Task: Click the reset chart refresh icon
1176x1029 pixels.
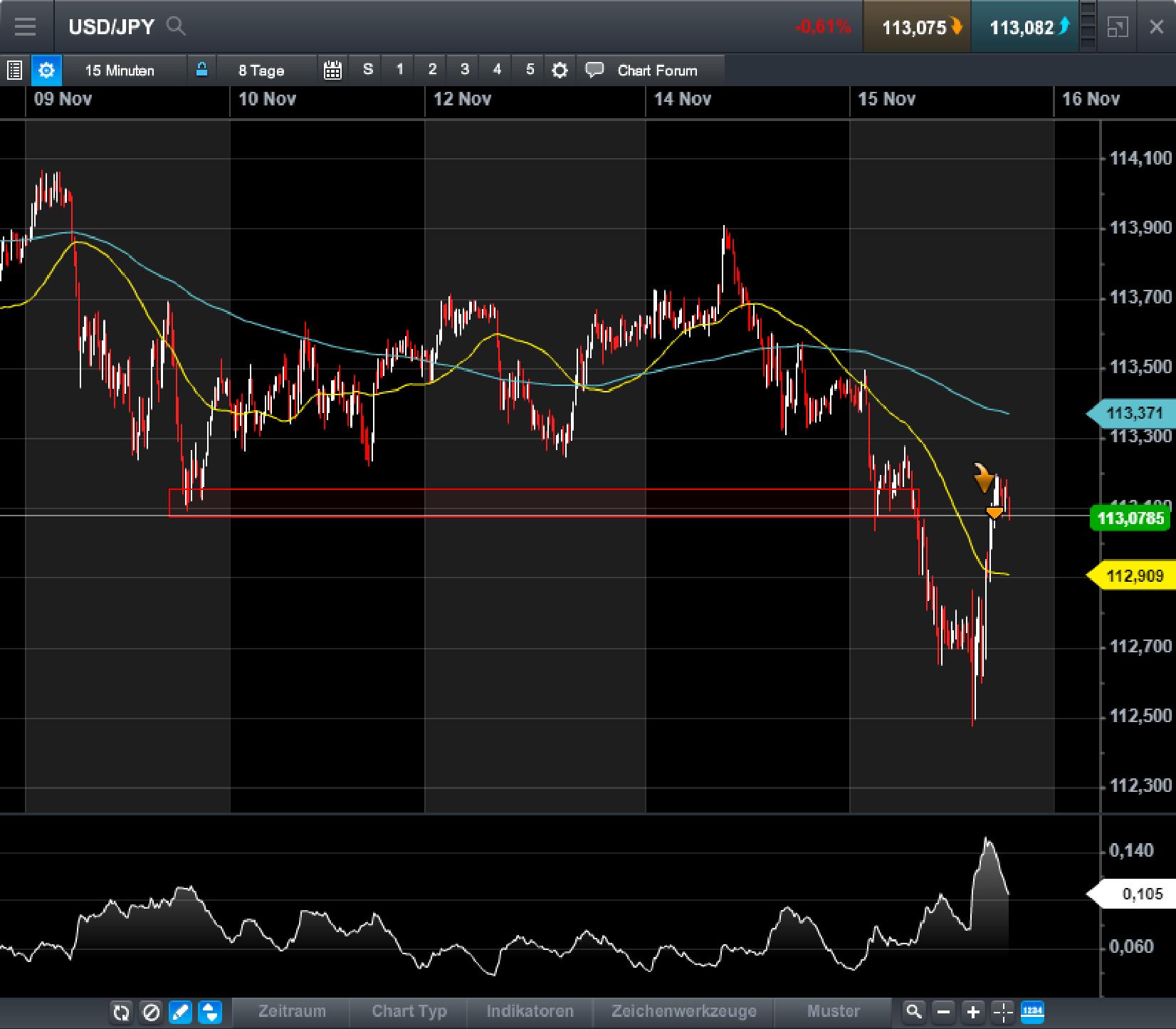Action: (122, 1011)
